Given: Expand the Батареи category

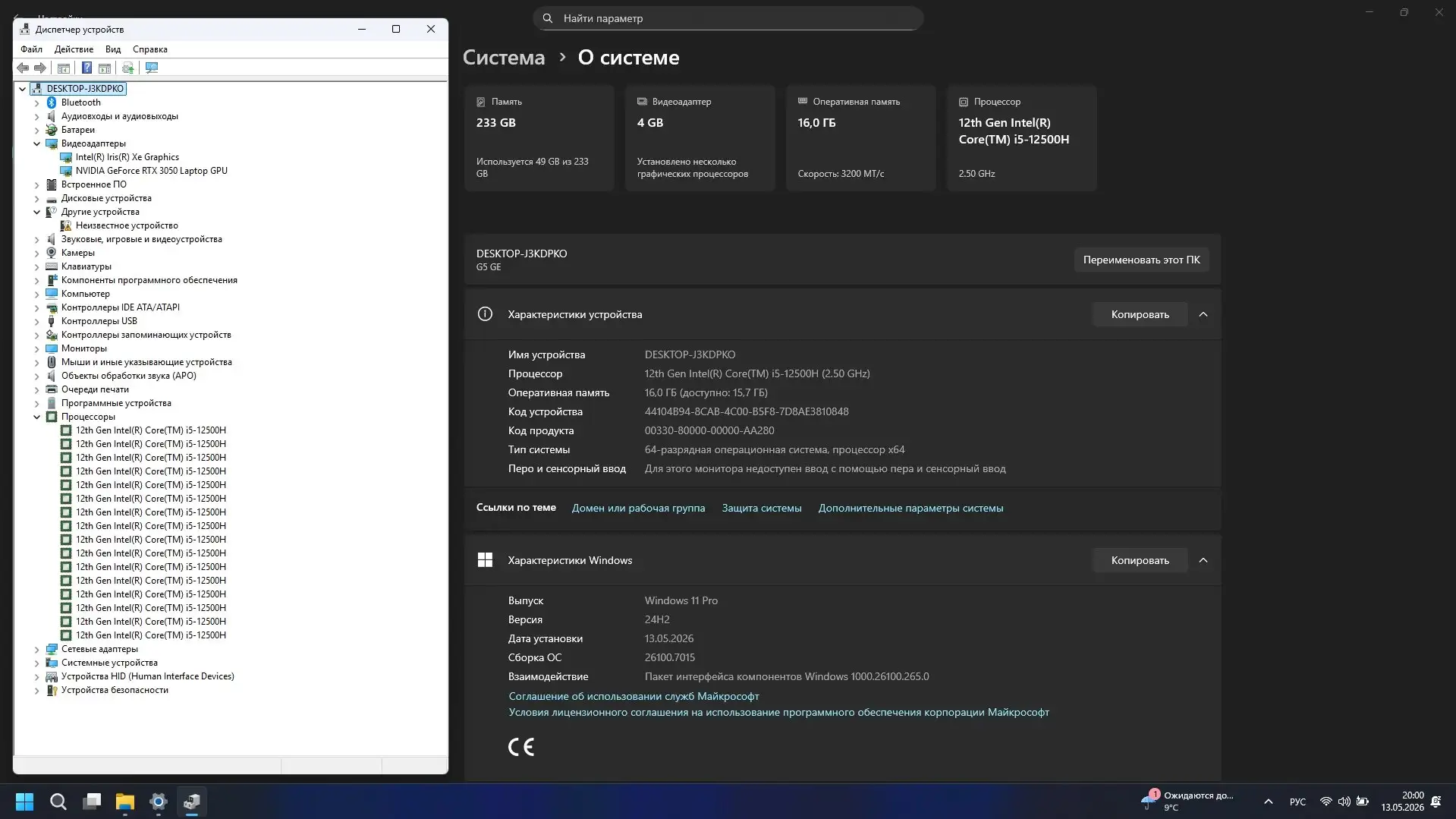Looking at the screenshot, I should 36,130.
